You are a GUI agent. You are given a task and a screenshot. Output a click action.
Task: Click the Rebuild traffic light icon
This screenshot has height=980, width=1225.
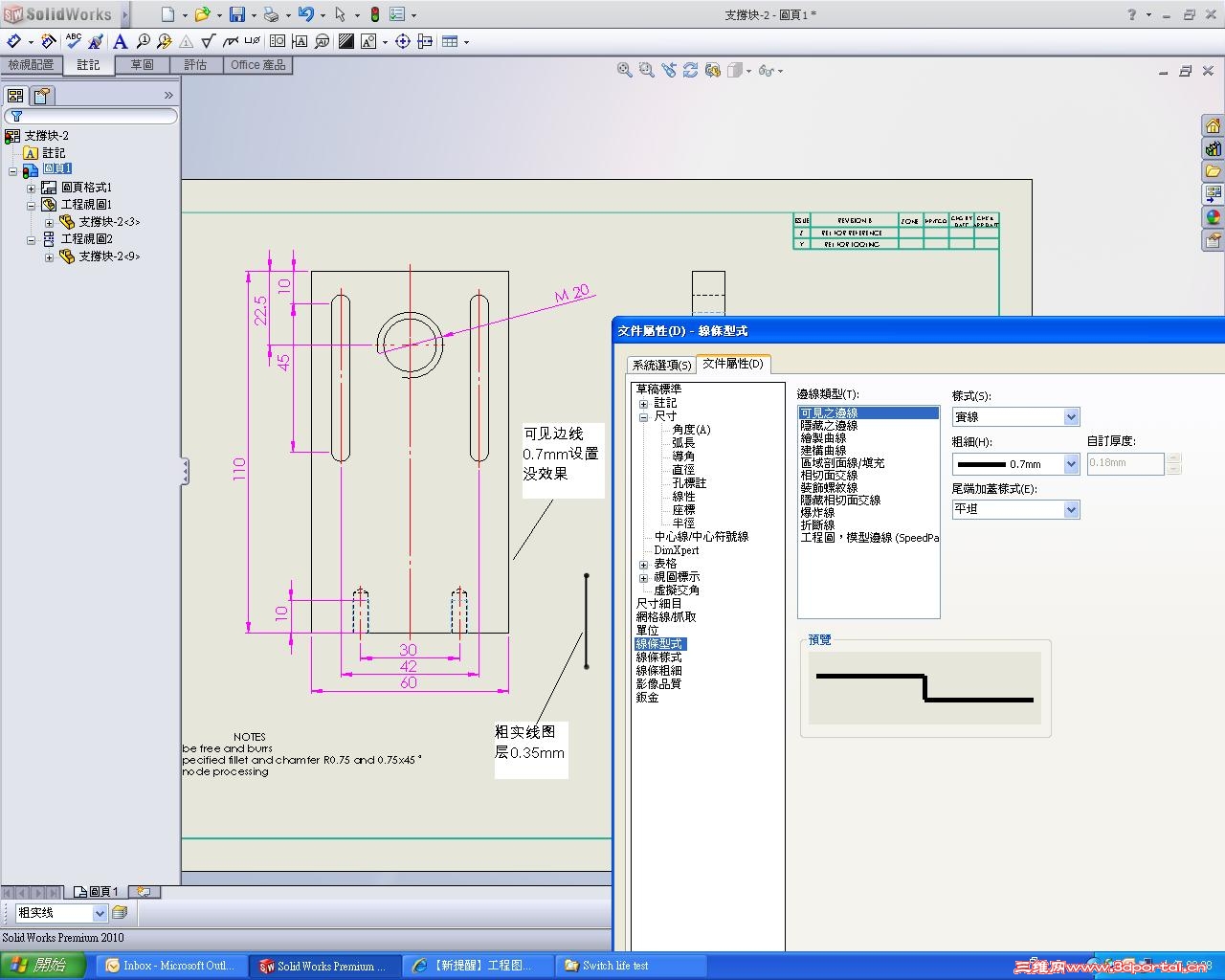click(x=374, y=14)
